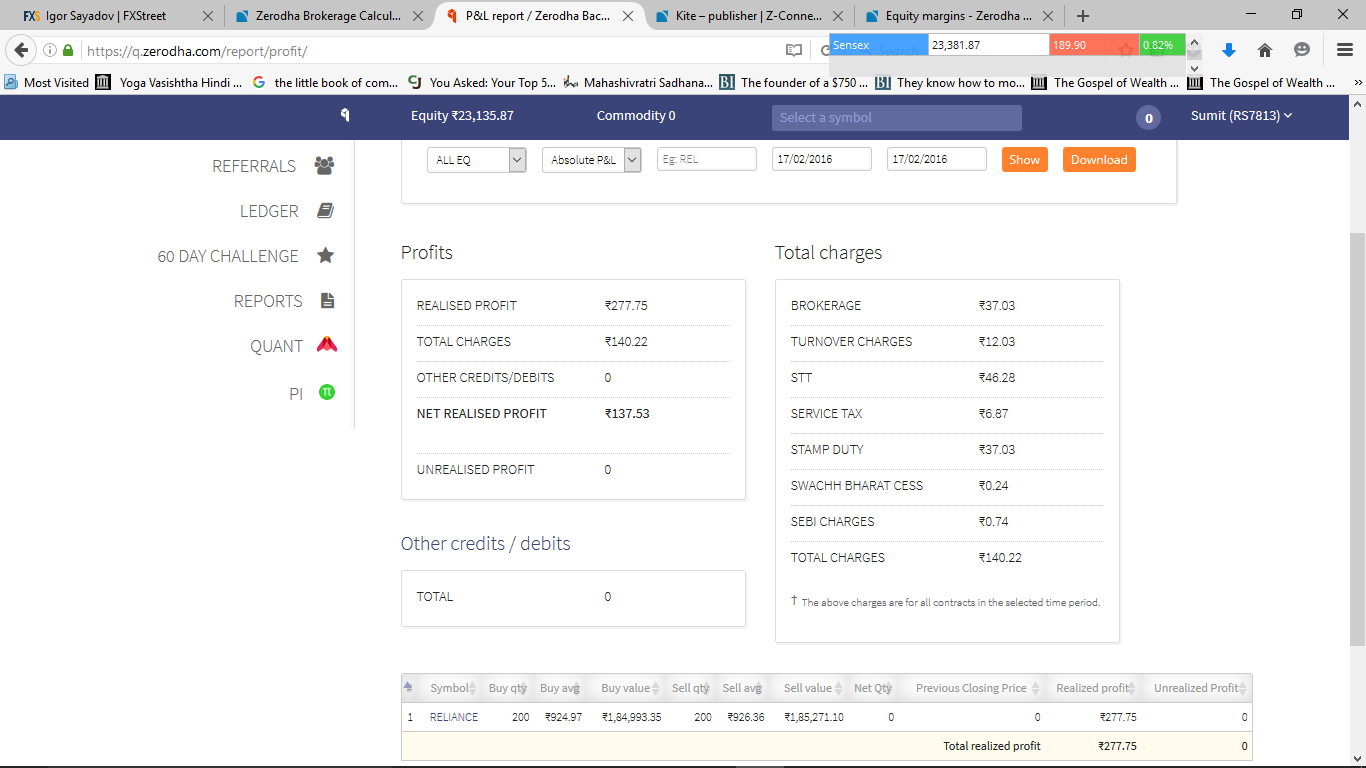Click the orange Show button
This screenshot has height=768, width=1366.
click(x=1025, y=160)
